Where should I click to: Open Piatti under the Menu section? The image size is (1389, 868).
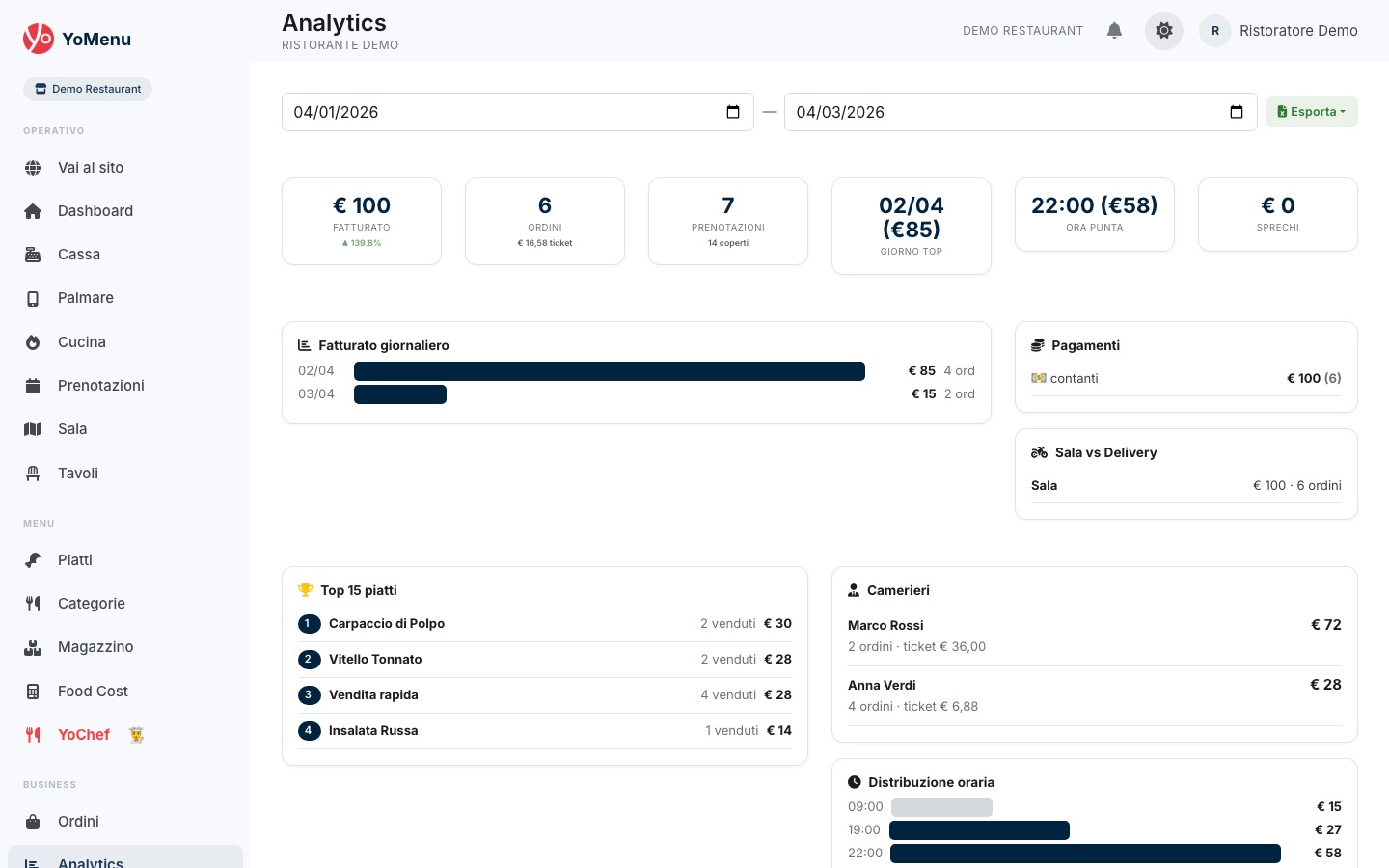coord(33,560)
